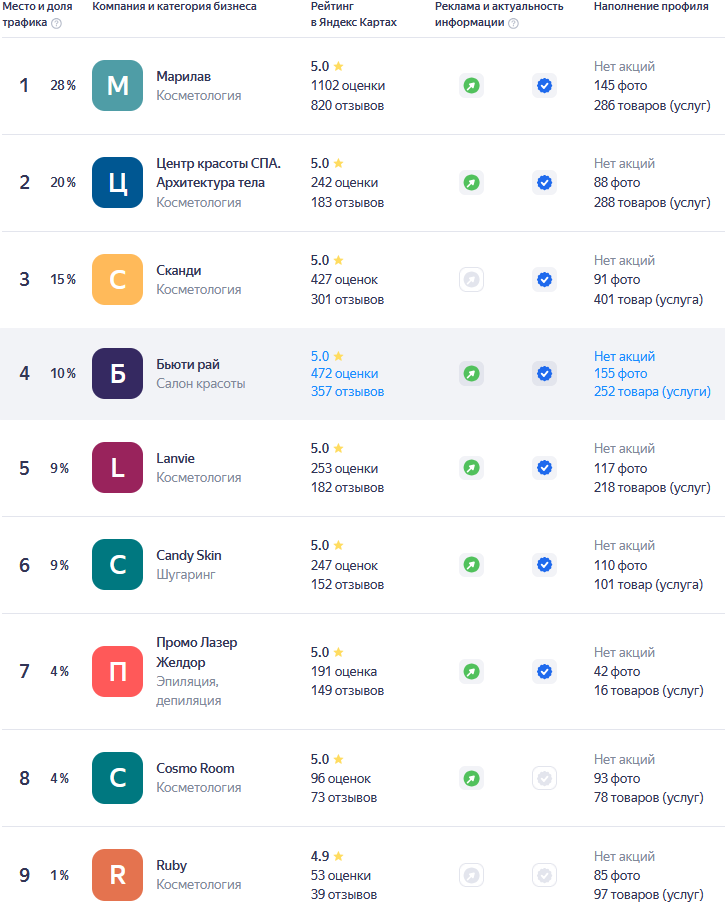Click the grey advertising icon in Ruby row
725x920 pixels.
(x=471, y=875)
